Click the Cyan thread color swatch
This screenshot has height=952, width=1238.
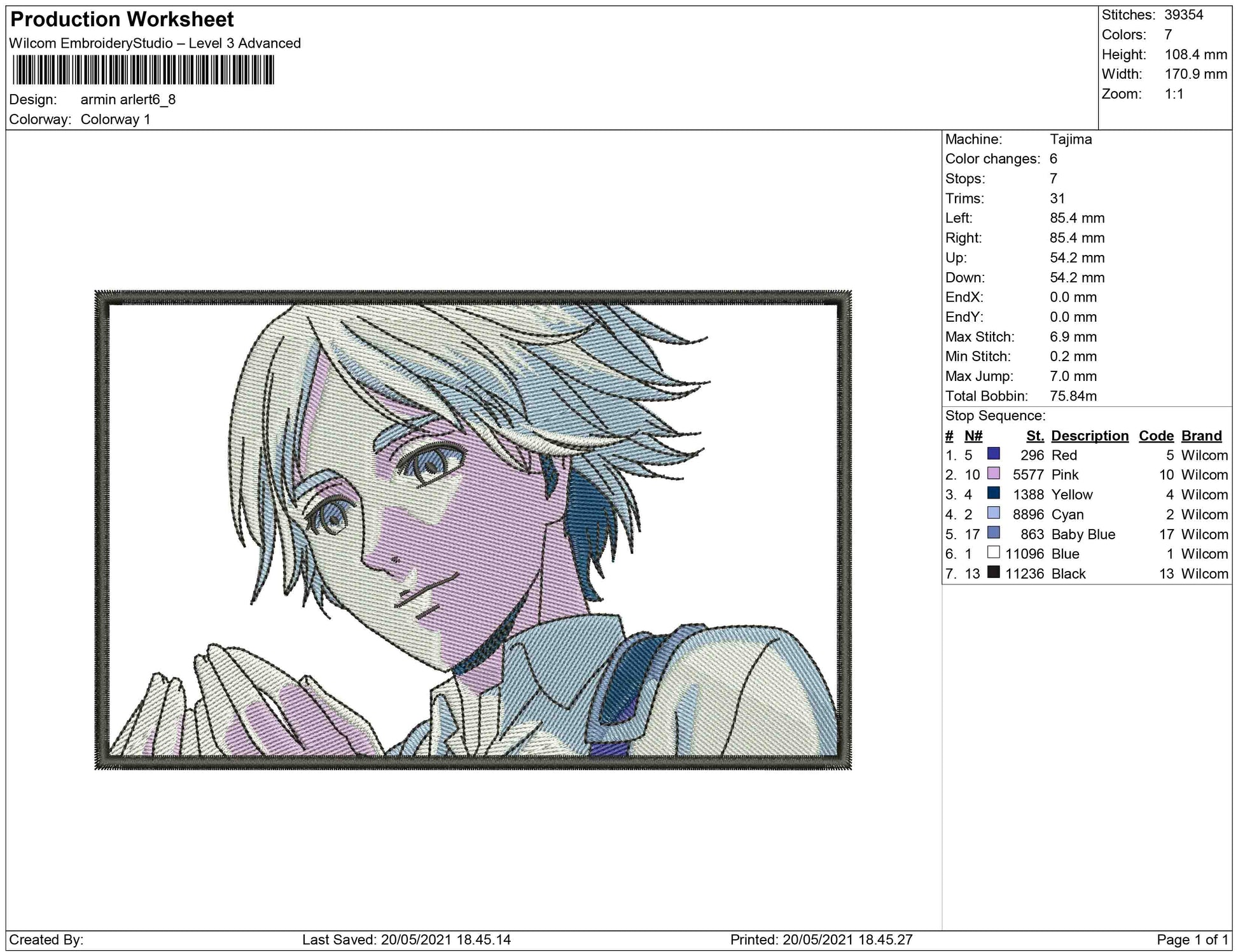pos(993,513)
